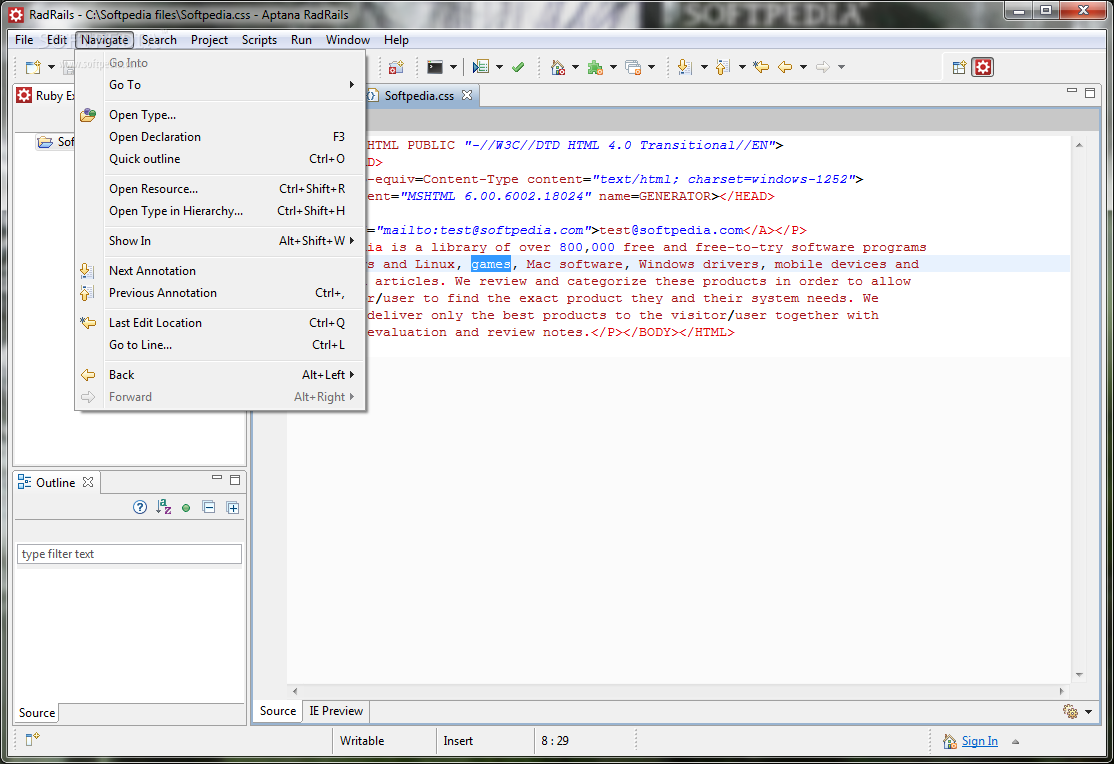The image size is (1114, 764).
Task: Click Previous Annotation toolbar arrow icon
Action: (x=723, y=68)
